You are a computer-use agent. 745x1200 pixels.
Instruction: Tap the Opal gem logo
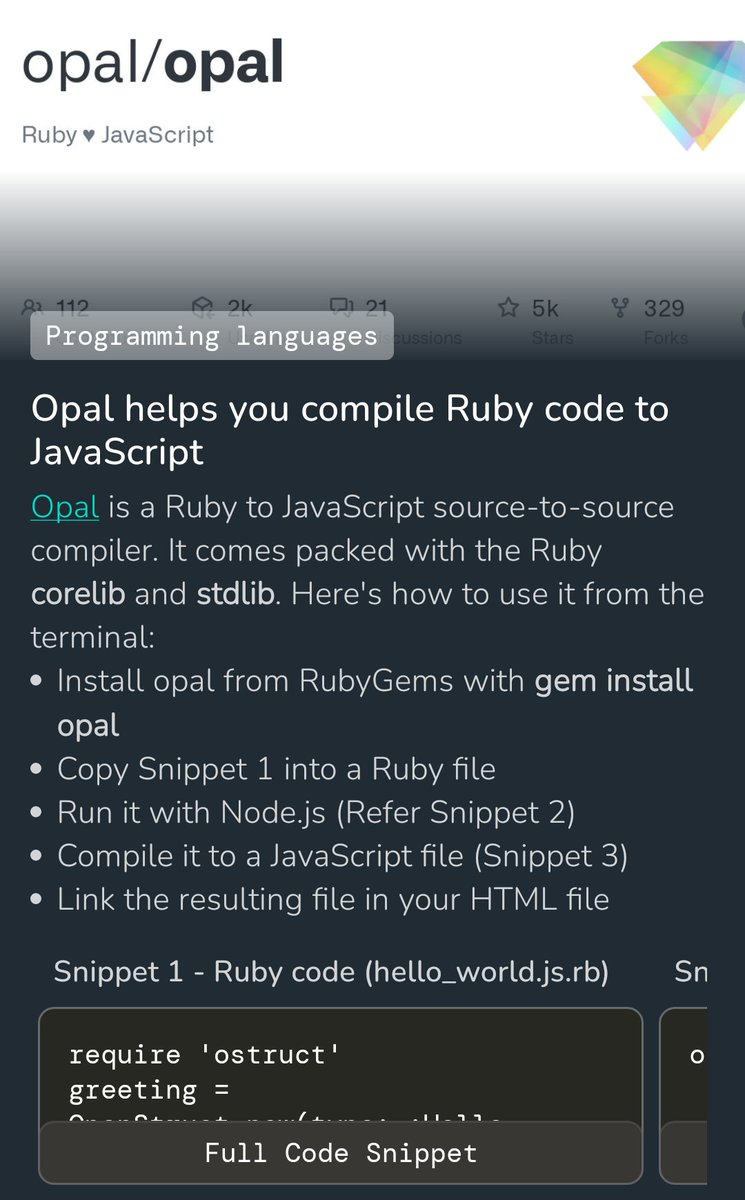[x=690, y=95]
